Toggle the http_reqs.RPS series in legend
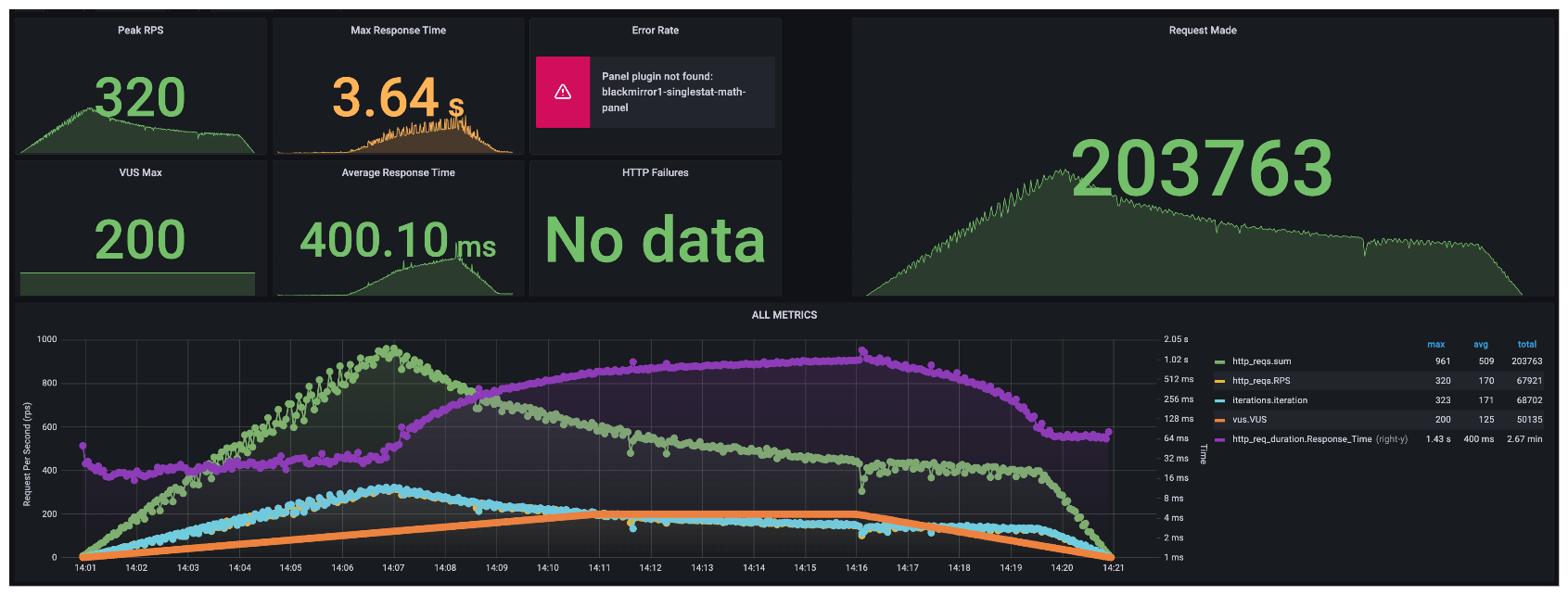The width and height of the screenshot is (1568, 595). pos(1261,381)
